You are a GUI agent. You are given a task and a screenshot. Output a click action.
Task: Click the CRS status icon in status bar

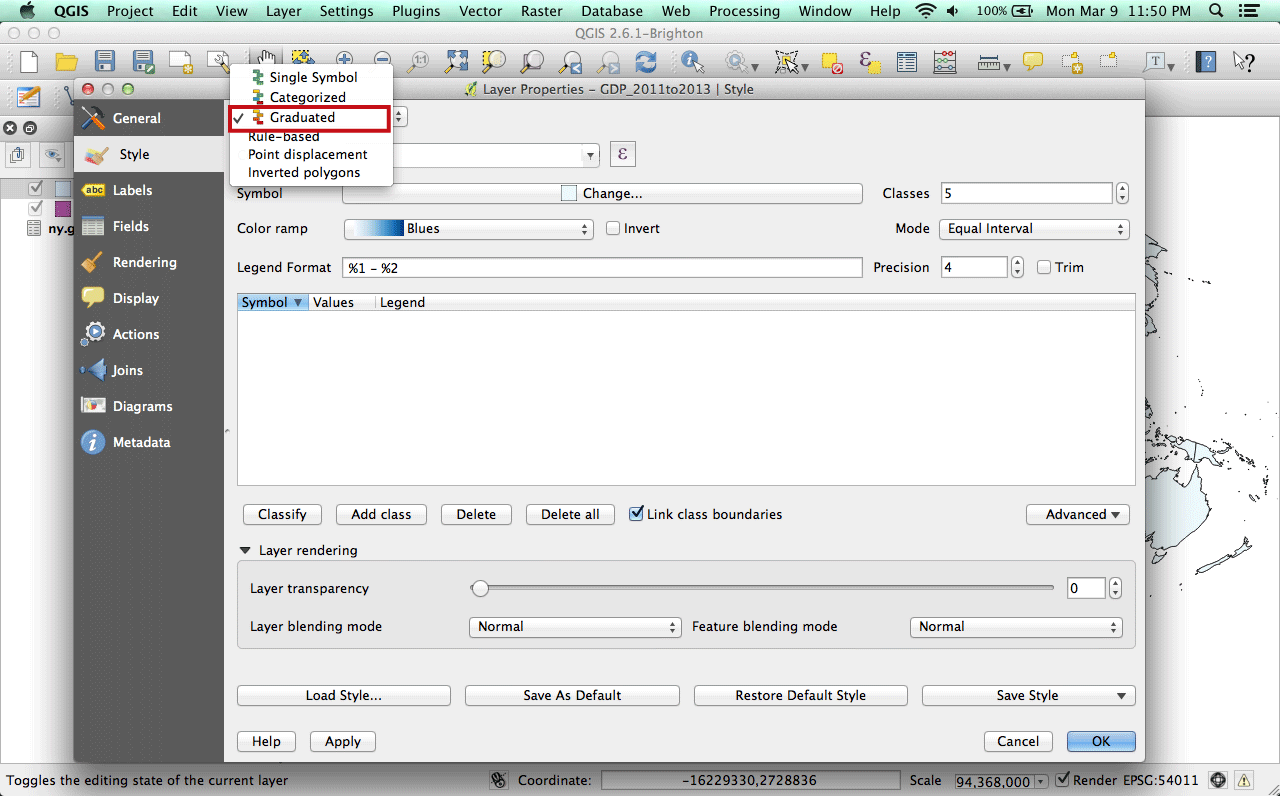click(x=1218, y=780)
